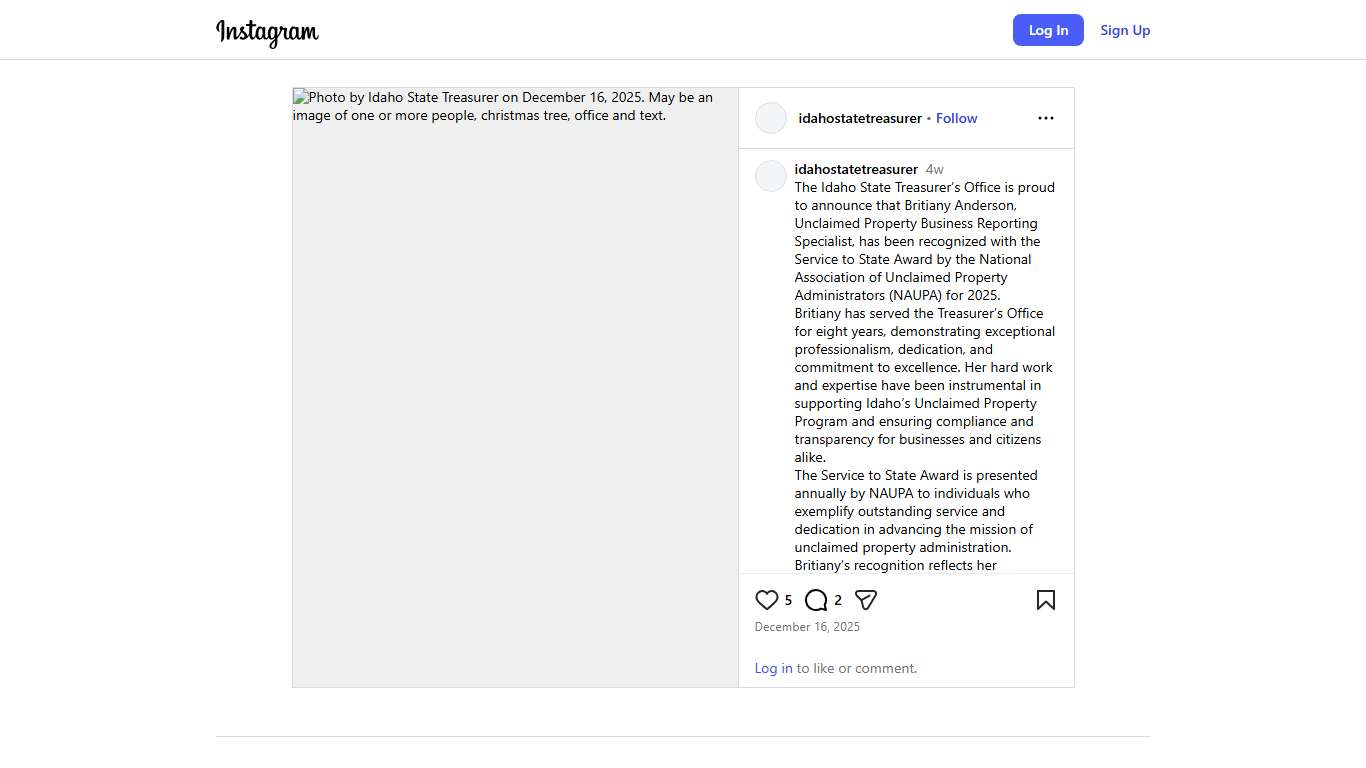This screenshot has height=768, width=1366.
Task: Share the post with the paper plane icon
Action: click(x=866, y=600)
